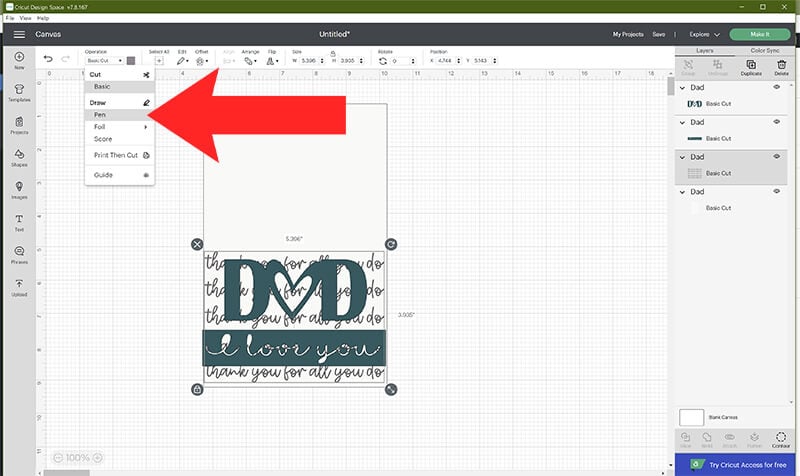Viewport: 800px width, 476px height.
Task: Click the X position stepper
Action: 459,61
